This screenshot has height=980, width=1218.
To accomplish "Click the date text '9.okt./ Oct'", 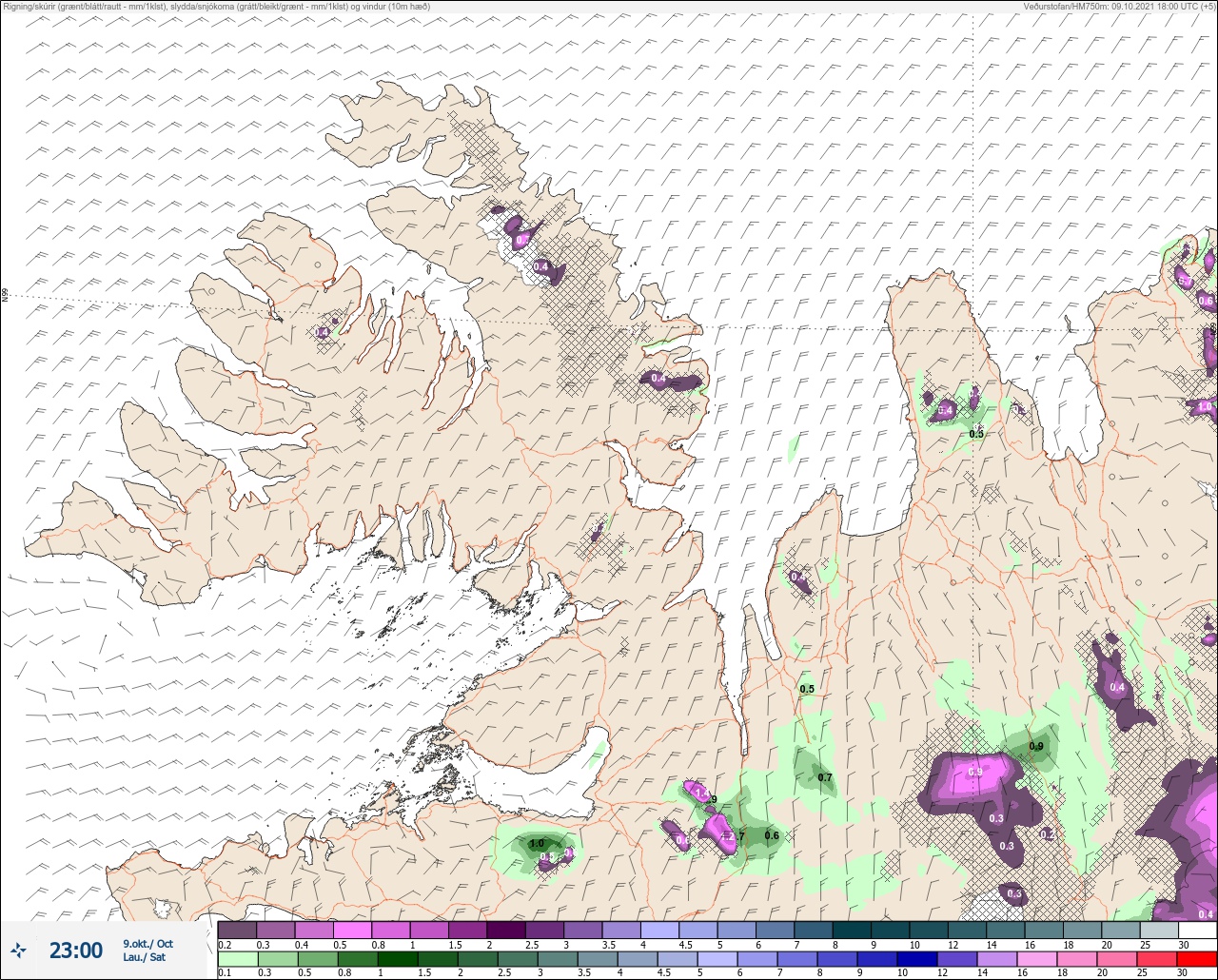I will [147, 943].
